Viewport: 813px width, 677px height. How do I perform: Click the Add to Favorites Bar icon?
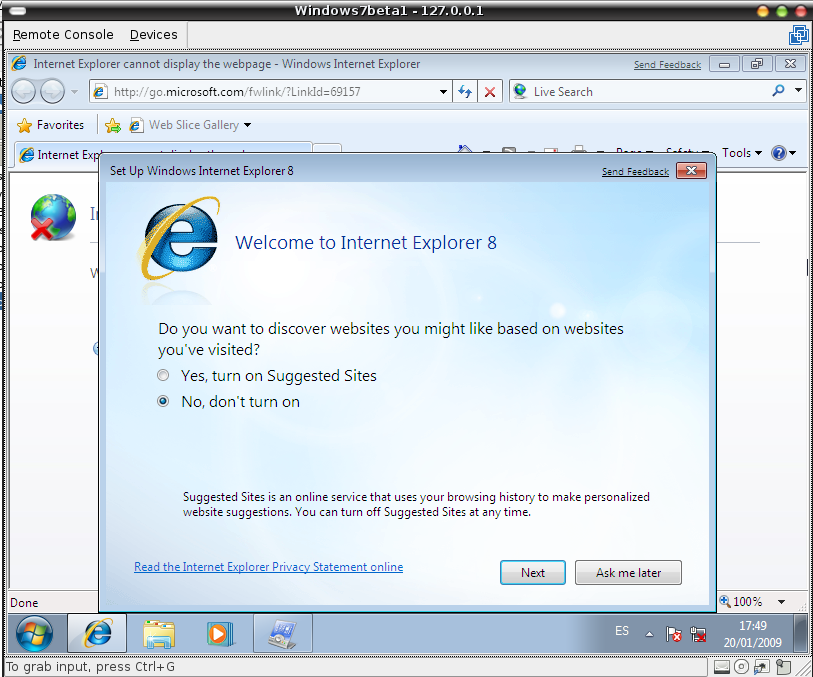113,125
